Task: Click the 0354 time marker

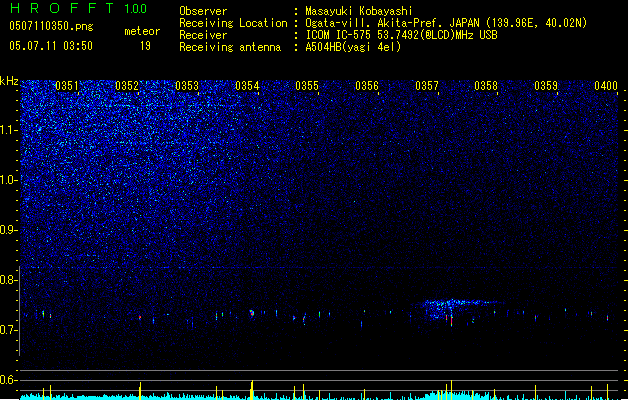Action: 247,86
